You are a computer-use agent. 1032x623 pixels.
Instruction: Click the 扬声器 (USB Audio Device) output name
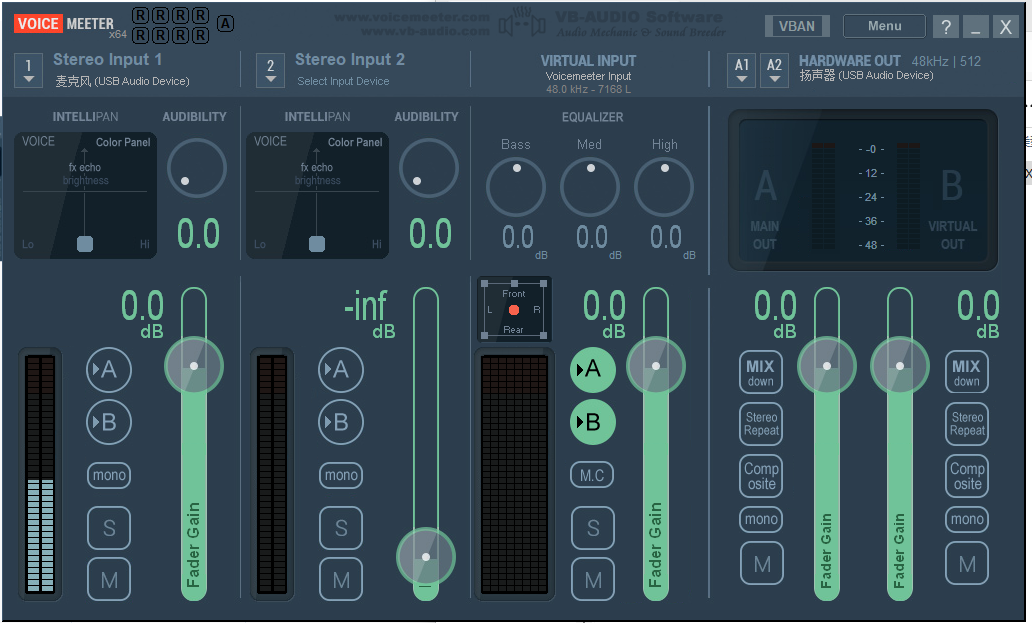pyautogui.click(x=866, y=75)
